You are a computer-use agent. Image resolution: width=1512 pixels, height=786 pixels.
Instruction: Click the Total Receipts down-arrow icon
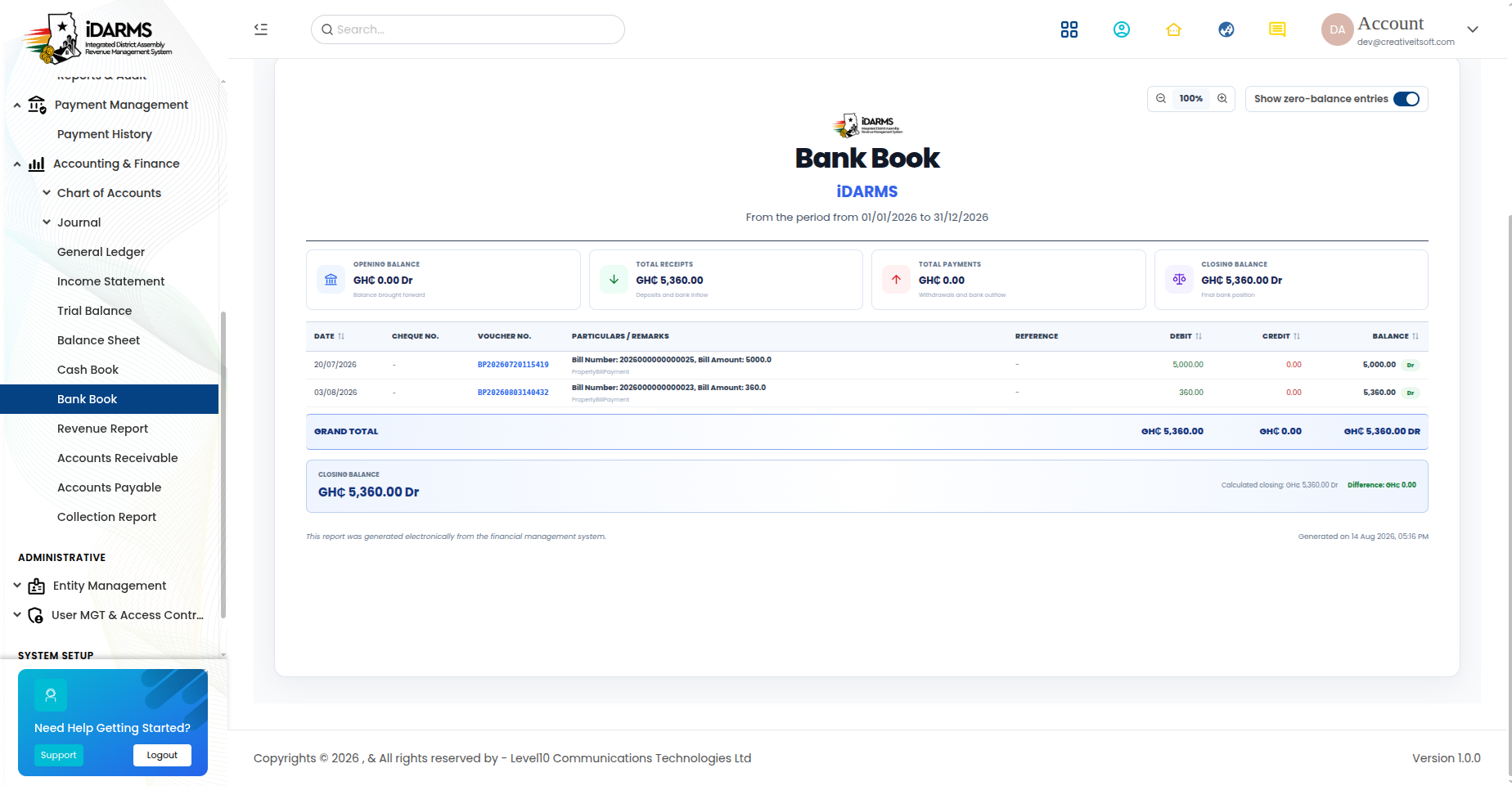point(614,279)
